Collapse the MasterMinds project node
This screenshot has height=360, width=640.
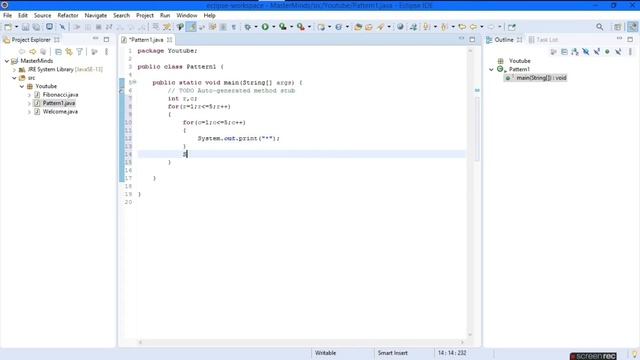click(7, 61)
